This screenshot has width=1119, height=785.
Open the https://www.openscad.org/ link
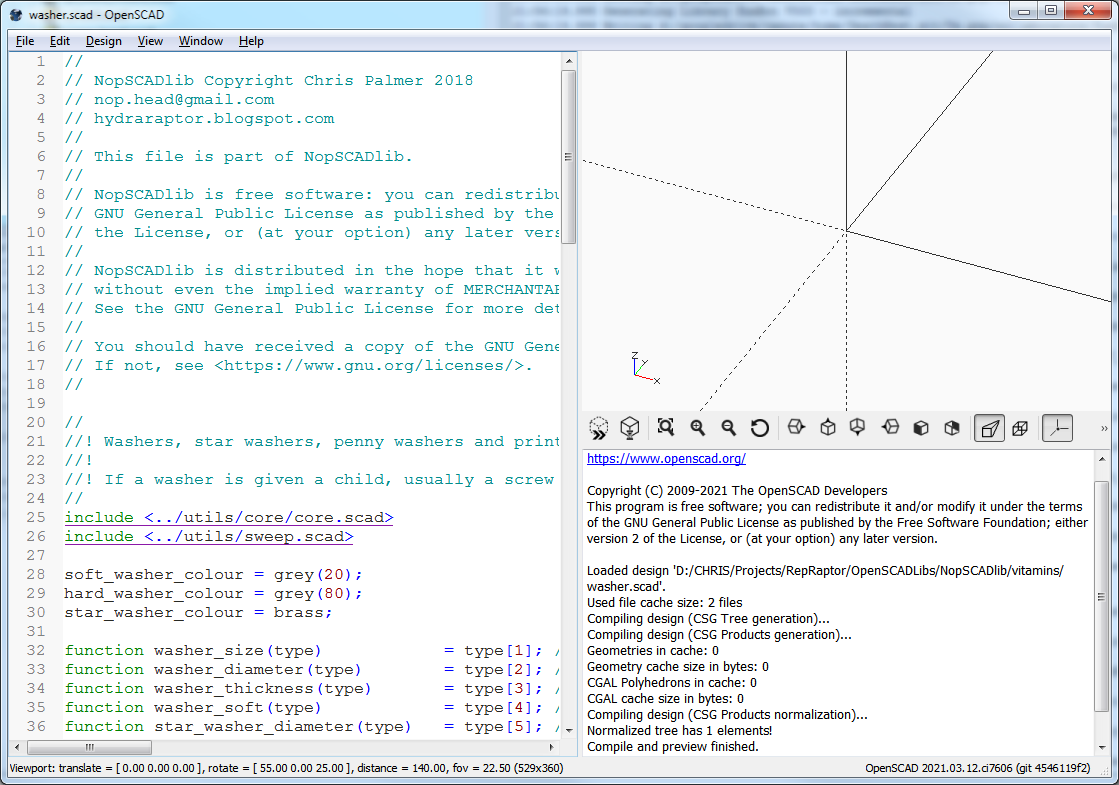[666, 459]
